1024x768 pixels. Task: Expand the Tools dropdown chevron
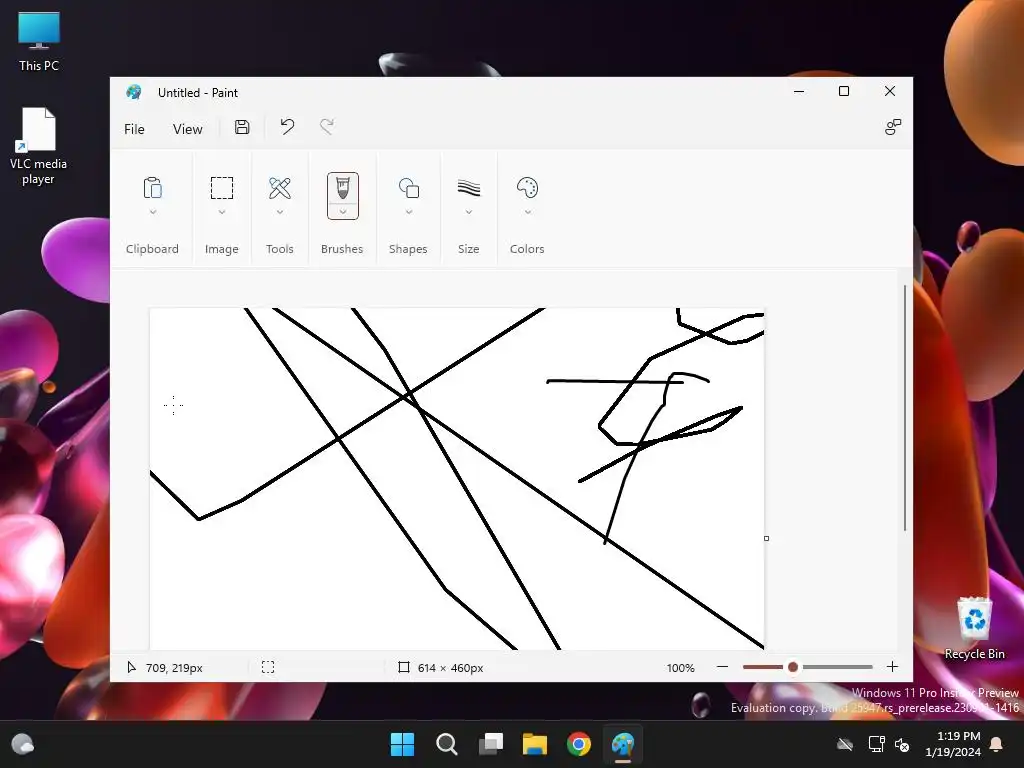coord(280,212)
